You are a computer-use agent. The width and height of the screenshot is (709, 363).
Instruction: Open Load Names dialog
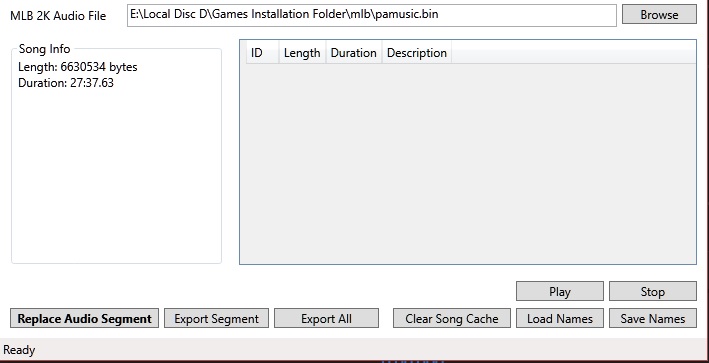560,318
